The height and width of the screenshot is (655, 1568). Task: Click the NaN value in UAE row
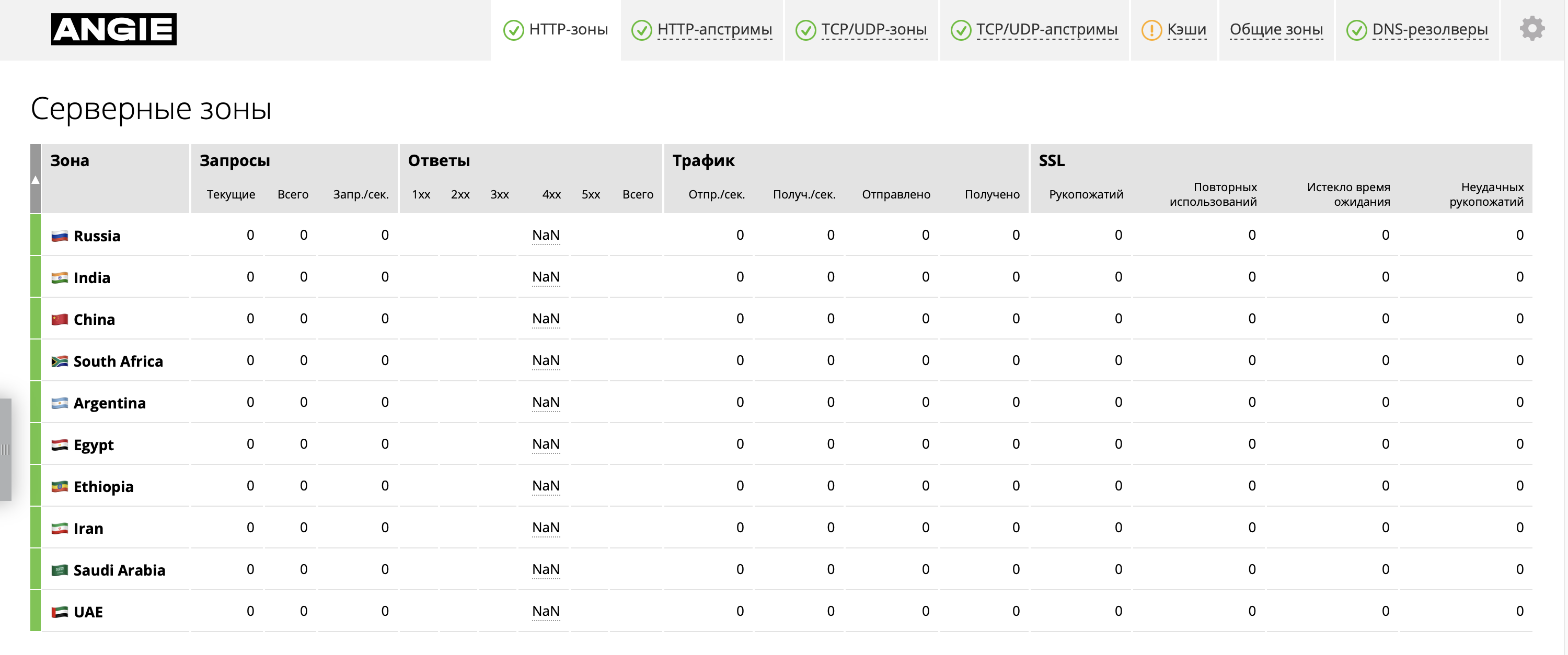(545, 611)
